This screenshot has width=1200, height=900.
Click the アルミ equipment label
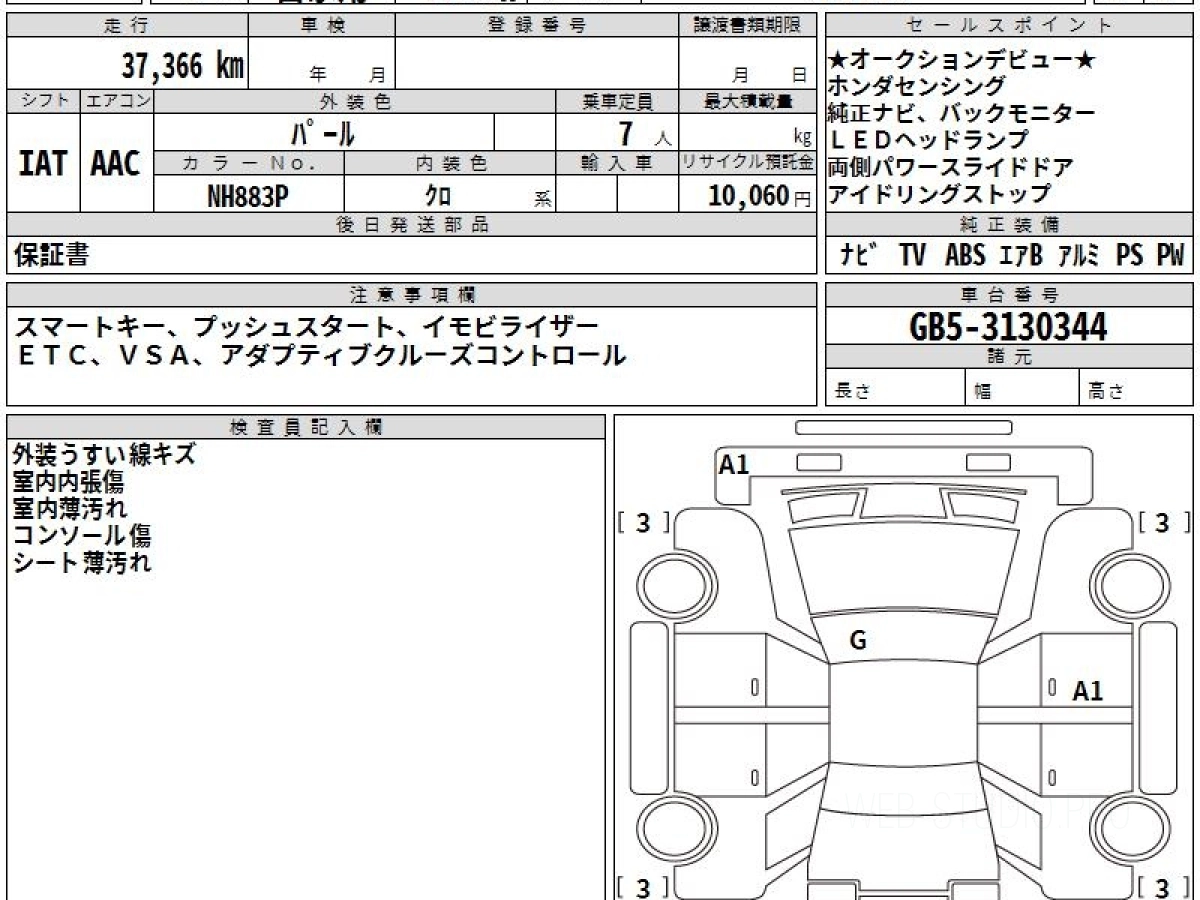(1080, 256)
